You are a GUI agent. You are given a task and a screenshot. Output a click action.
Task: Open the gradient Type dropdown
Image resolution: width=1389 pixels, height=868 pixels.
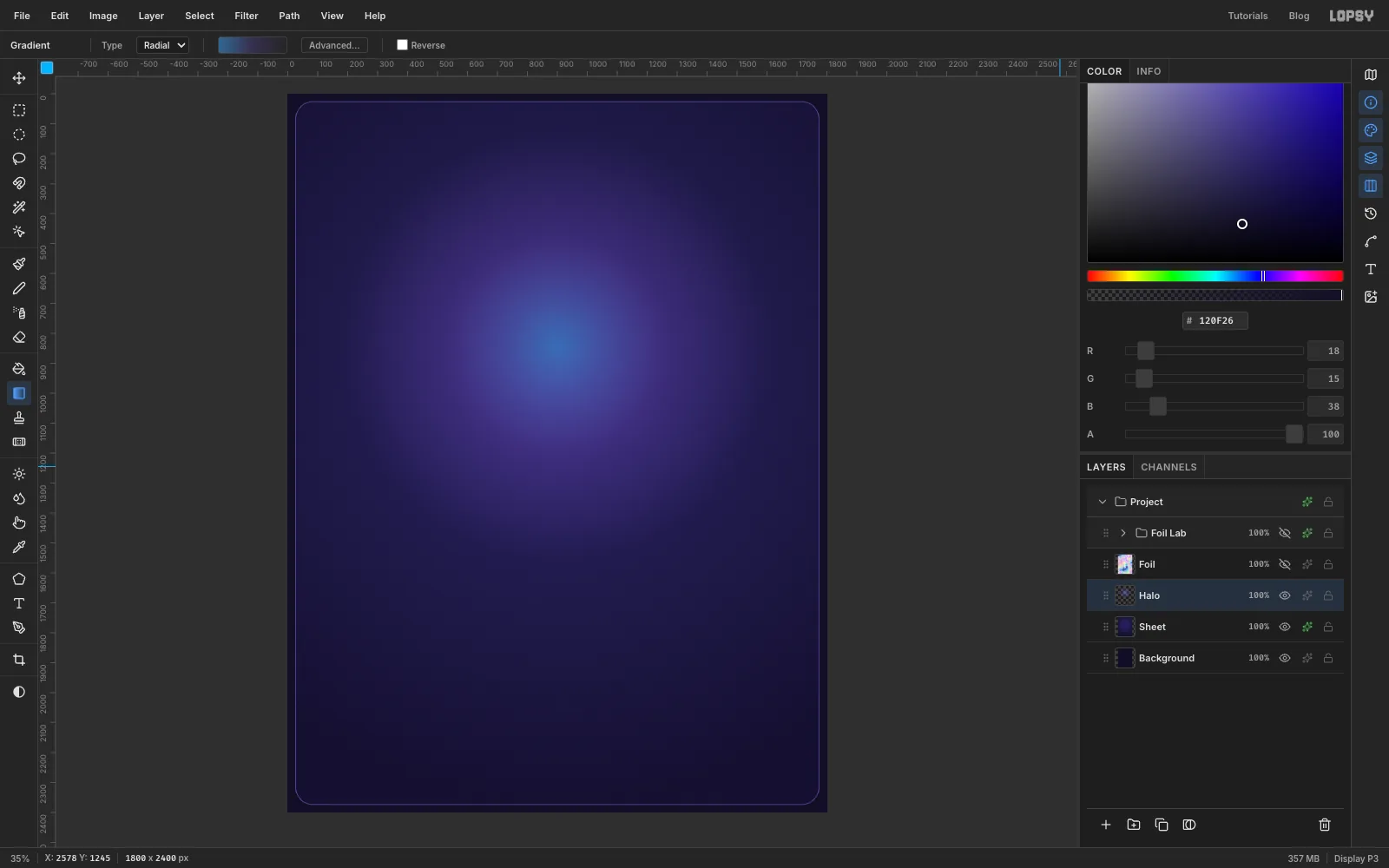(162, 45)
